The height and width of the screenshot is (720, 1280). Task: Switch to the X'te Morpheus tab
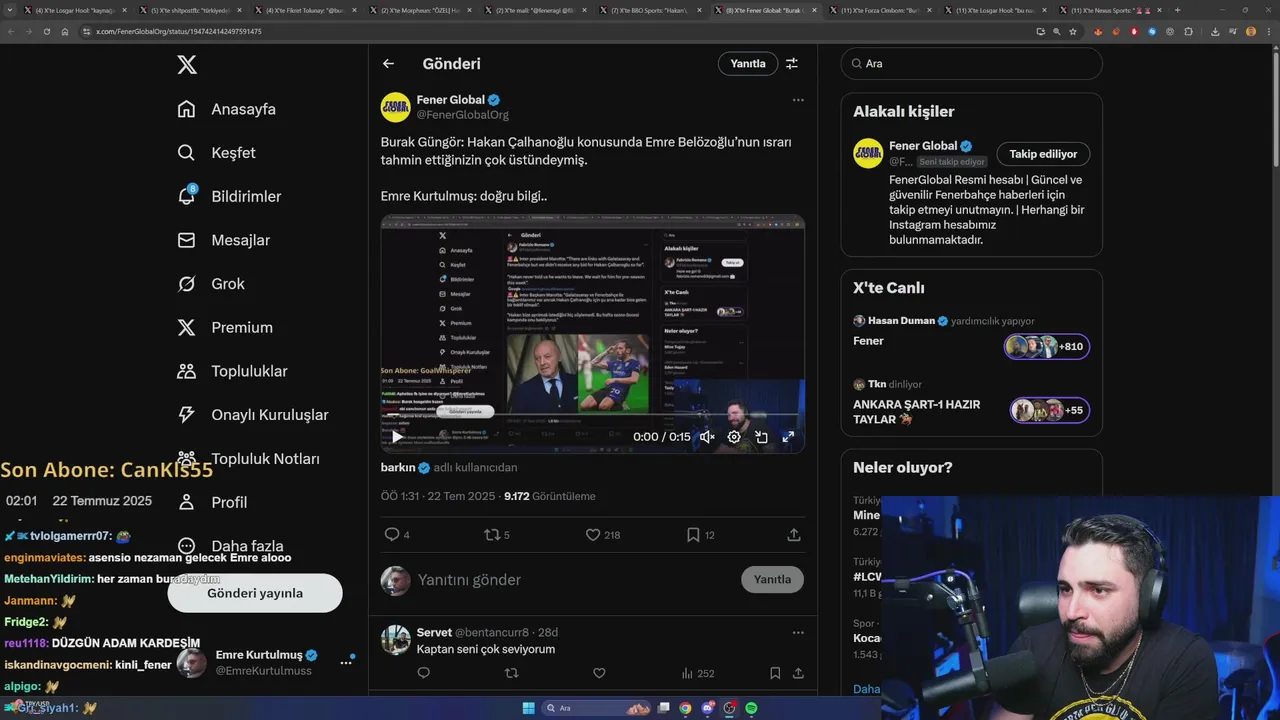tap(419, 10)
